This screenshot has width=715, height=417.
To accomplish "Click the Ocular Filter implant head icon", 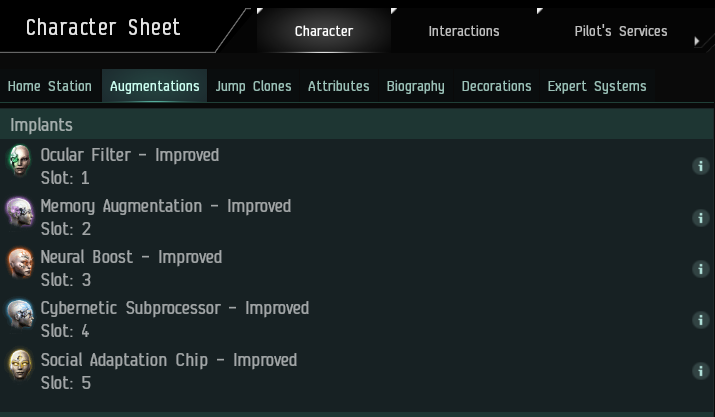I will tap(20, 160).
